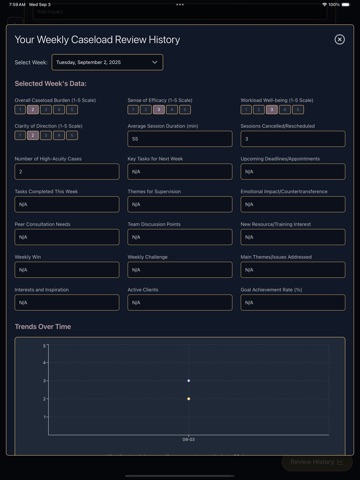Select 4 on Workload Well-being scale
This screenshot has width=360, height=480.
285,110
